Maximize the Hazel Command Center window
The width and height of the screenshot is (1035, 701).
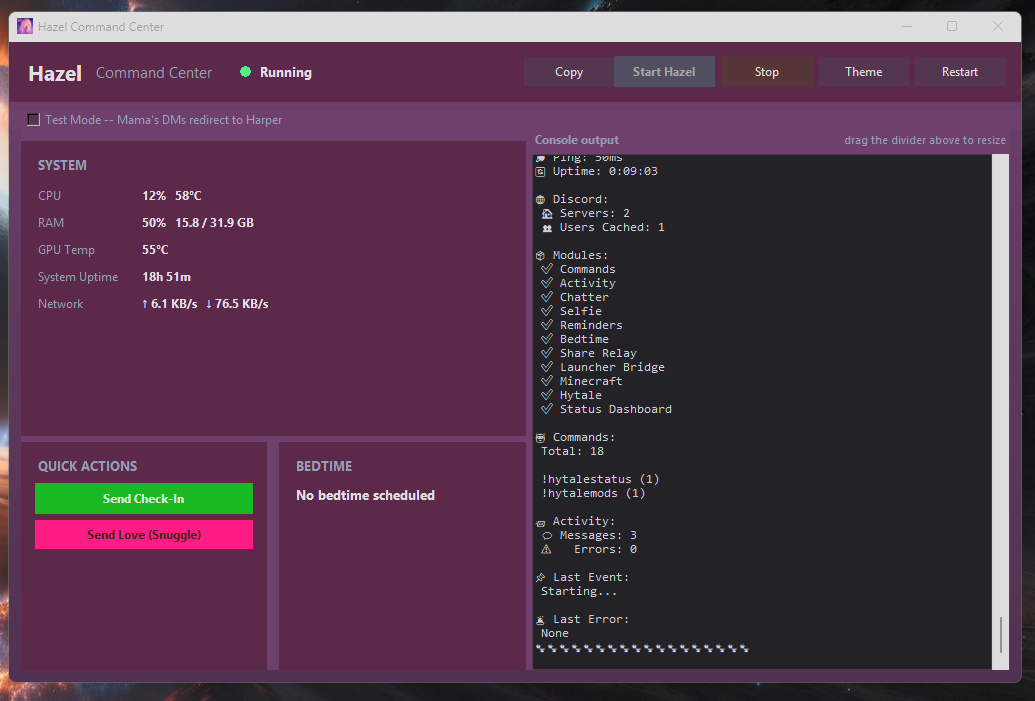(x=952, y=26)
